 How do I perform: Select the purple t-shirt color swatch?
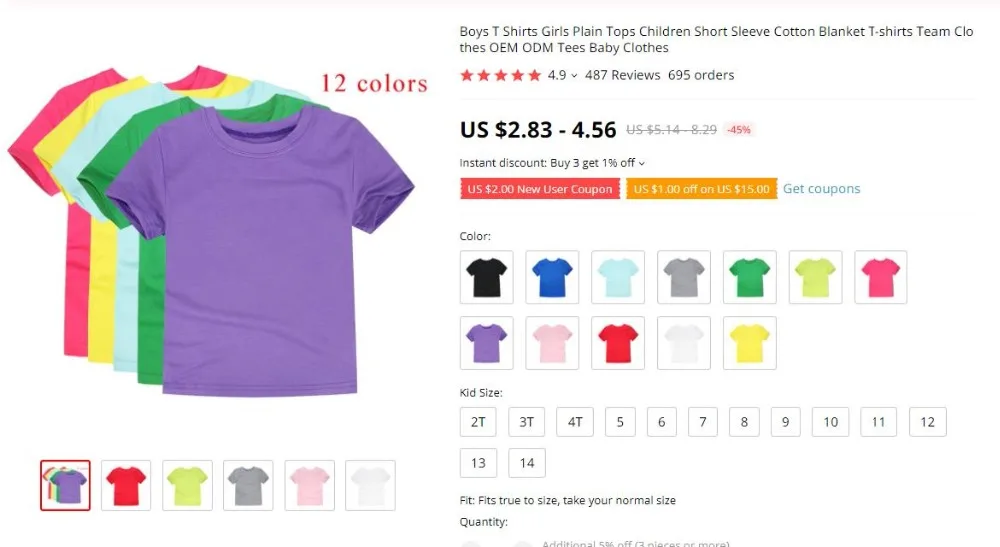coord(487,343)
